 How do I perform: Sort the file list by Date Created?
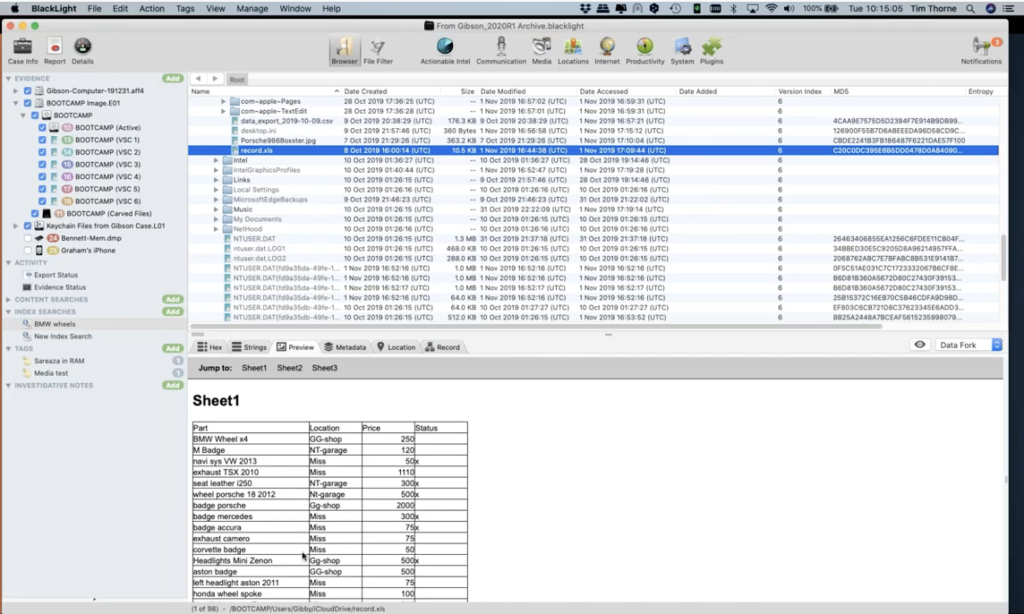click(x=391, y=91)
